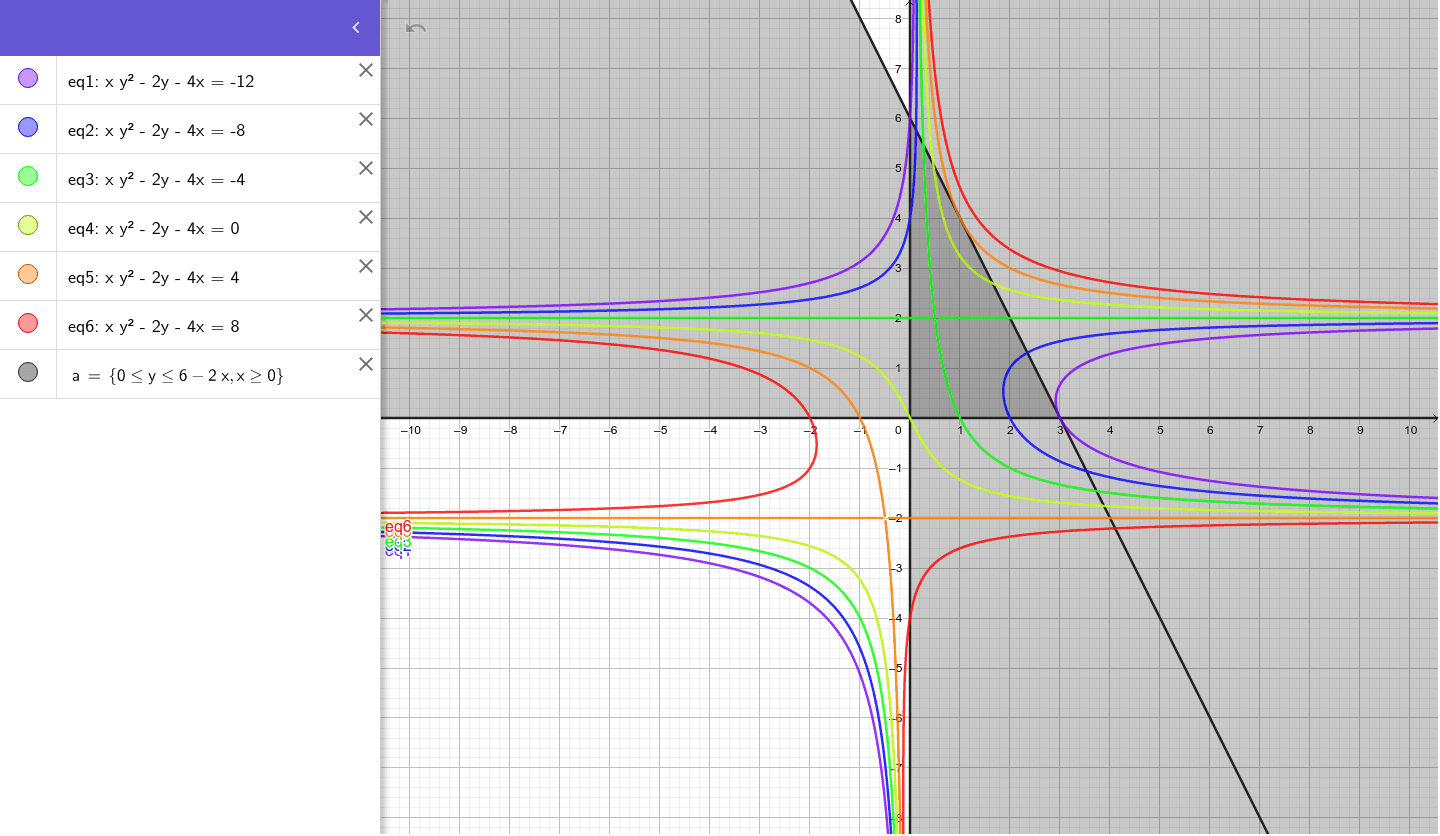Collapse the algebra panel with the chevron
This screenshot has width=1440, height=836.
click(x=355, y=28)
